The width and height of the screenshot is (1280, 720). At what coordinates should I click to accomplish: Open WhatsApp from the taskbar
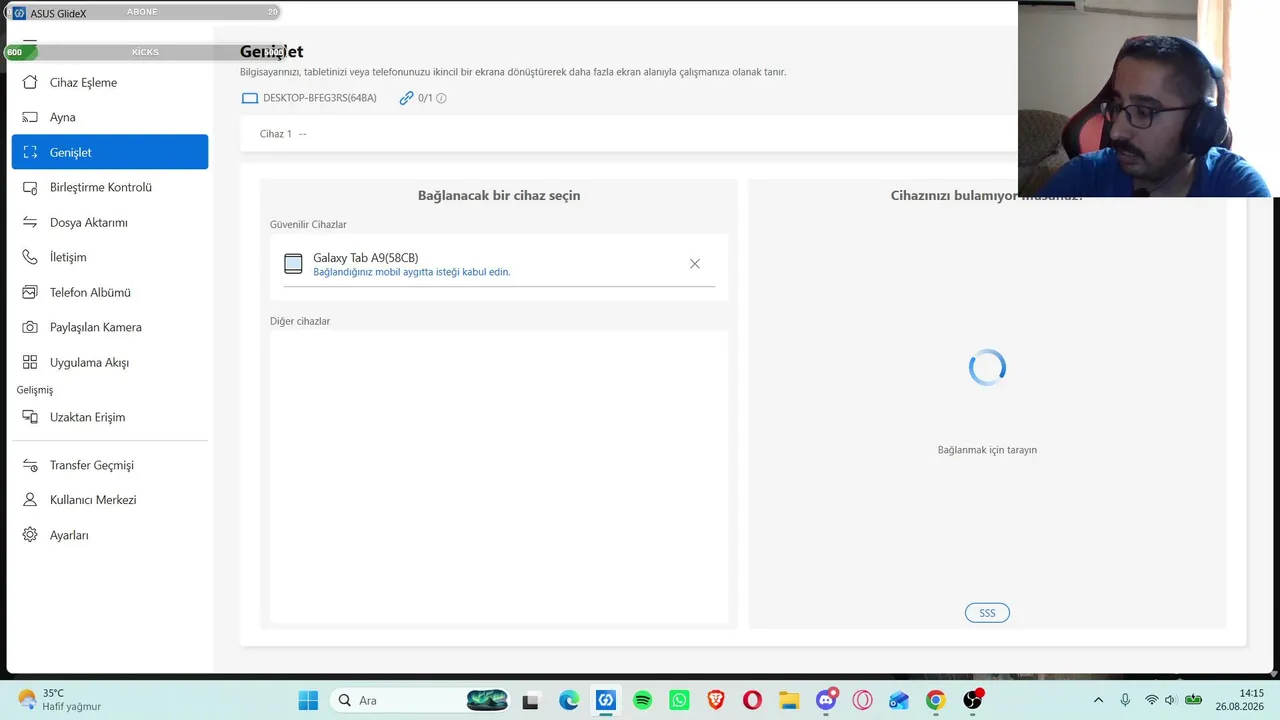coord(679,700)
